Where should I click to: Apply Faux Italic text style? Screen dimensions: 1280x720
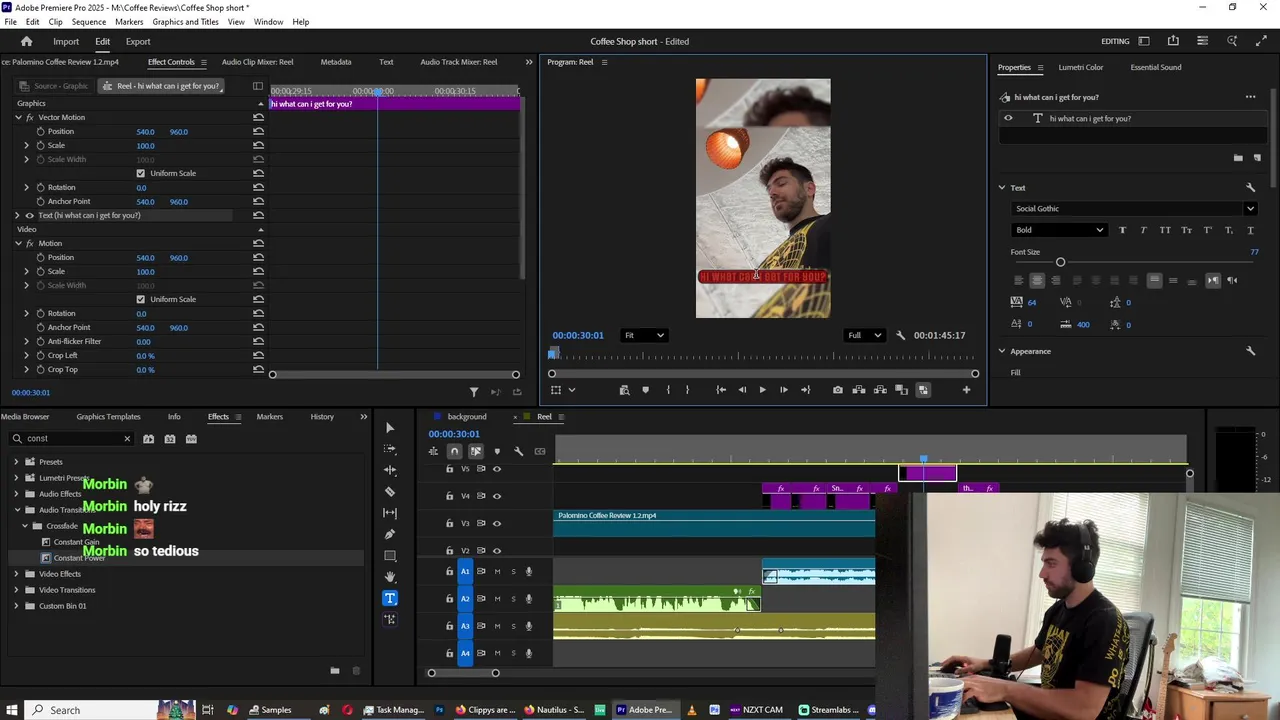tap(1143, 230)
